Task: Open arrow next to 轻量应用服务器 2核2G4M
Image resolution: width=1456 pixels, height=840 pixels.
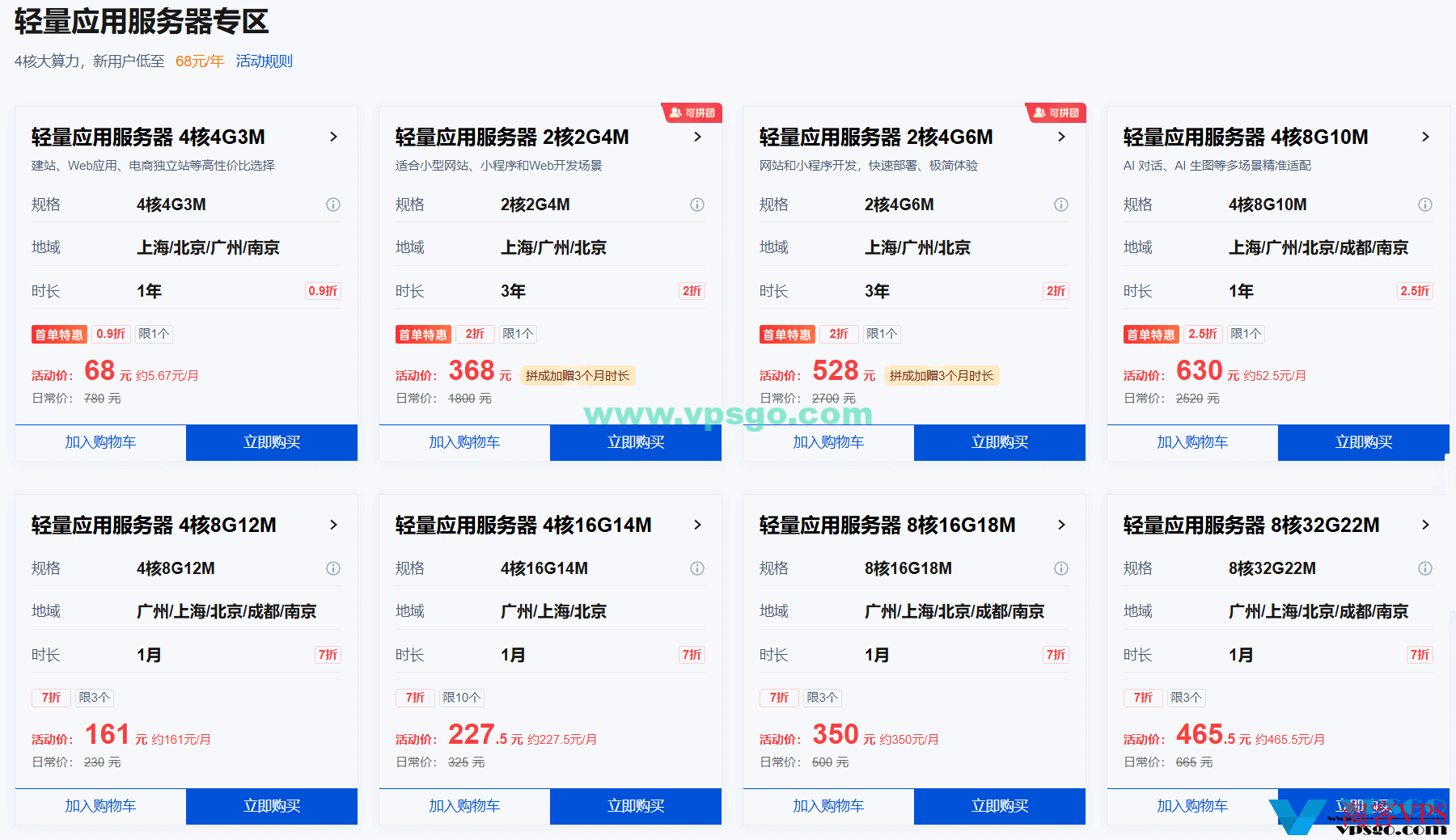Action: 697,137
